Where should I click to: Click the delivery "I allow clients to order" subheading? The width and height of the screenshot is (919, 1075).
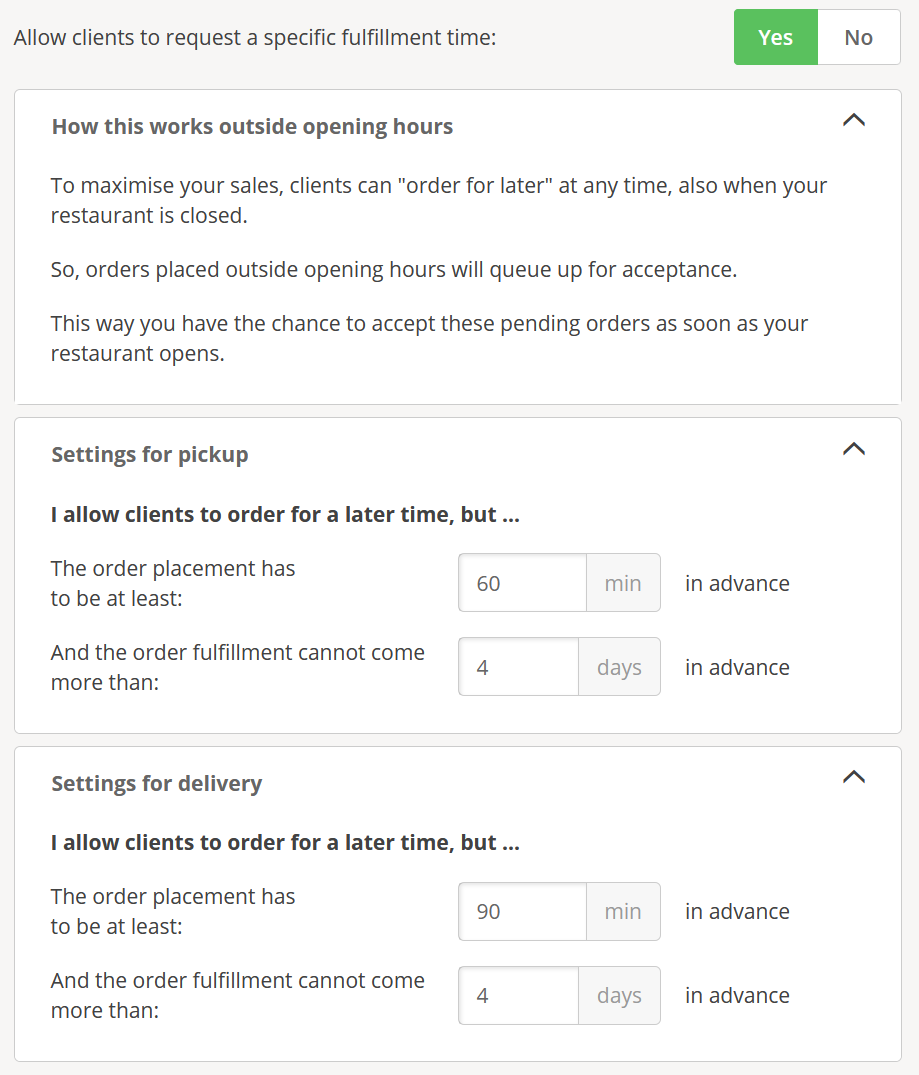click(285, 843)
